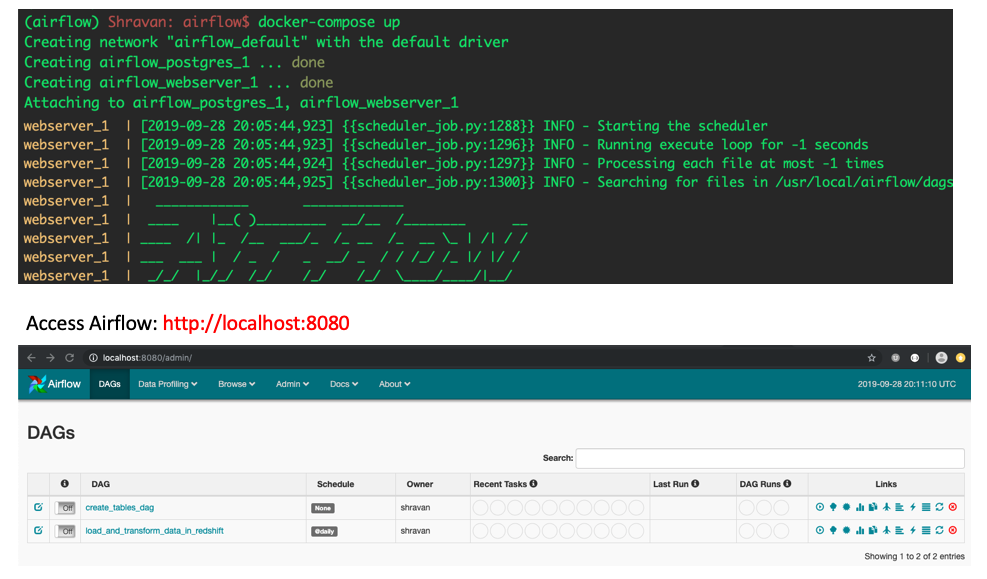Expand the Admin menu
Image resolution: width=987 pixels, height=579 pixels.
click(x=292, y=384)
